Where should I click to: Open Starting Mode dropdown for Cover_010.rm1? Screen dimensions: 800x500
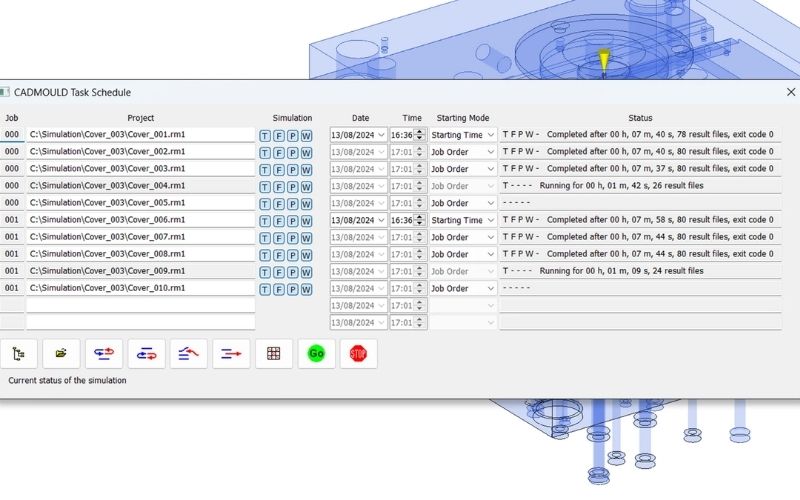click(x=463, y=288)
